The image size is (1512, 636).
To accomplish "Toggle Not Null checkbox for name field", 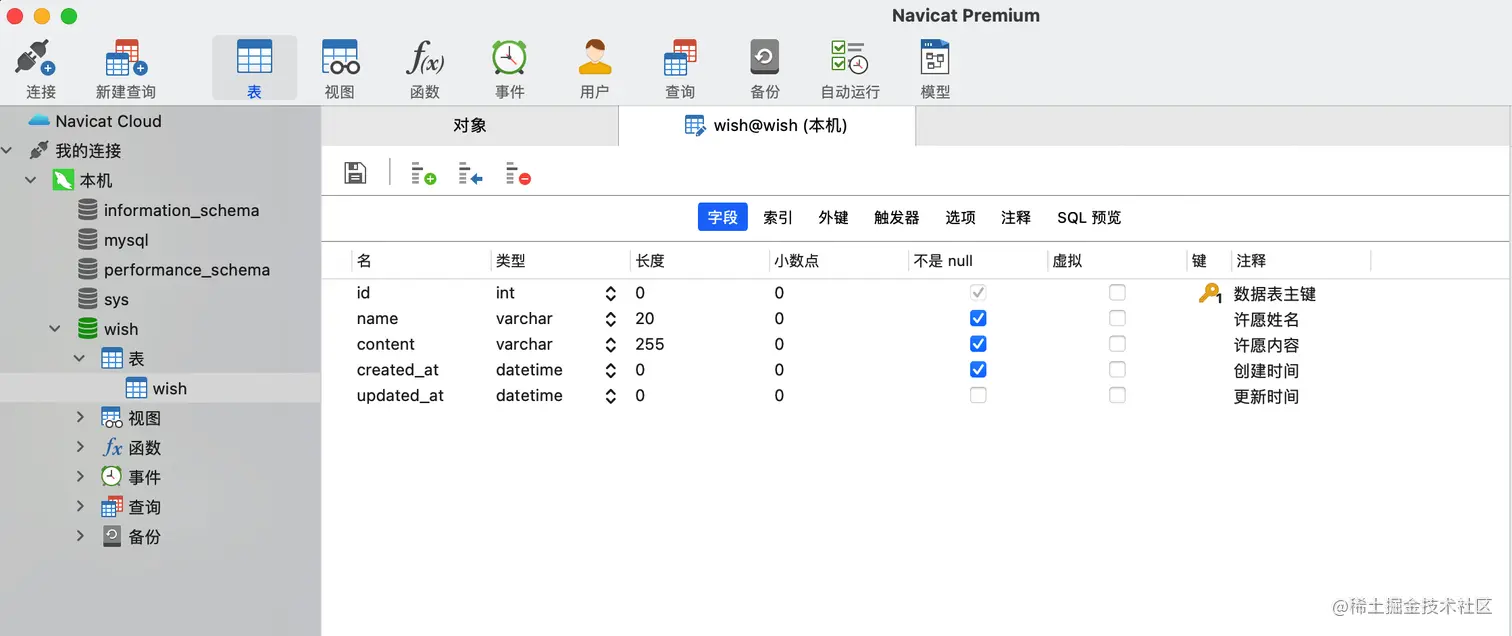I will [978, 318].
